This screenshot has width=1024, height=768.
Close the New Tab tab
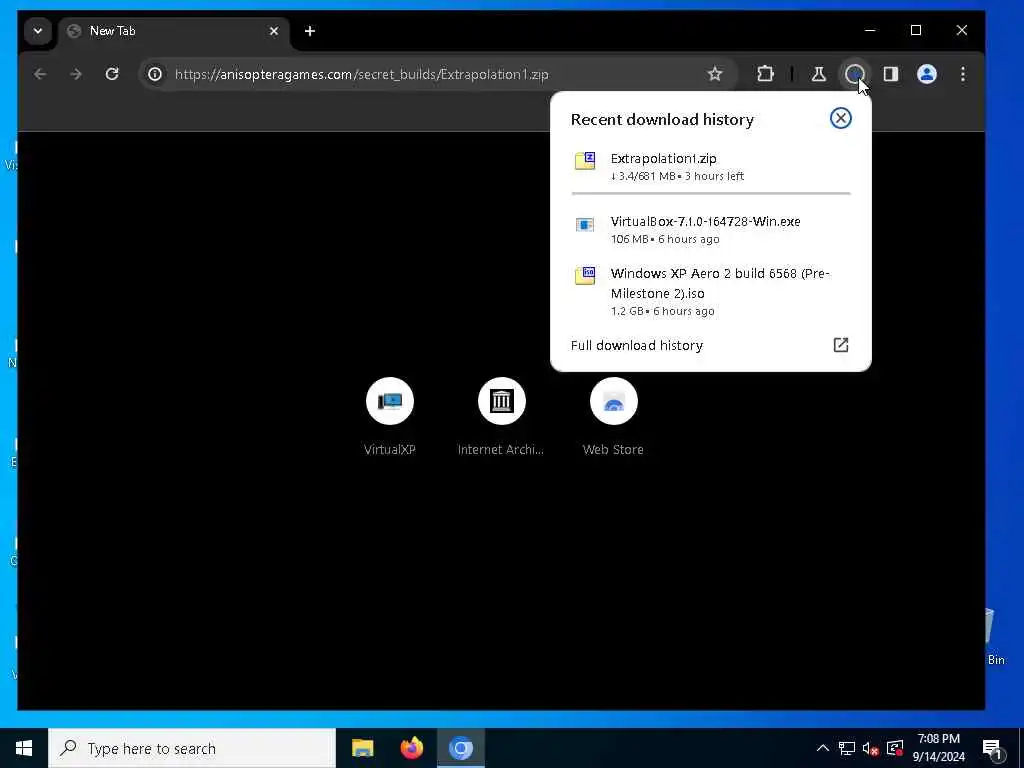coord(274,31)
